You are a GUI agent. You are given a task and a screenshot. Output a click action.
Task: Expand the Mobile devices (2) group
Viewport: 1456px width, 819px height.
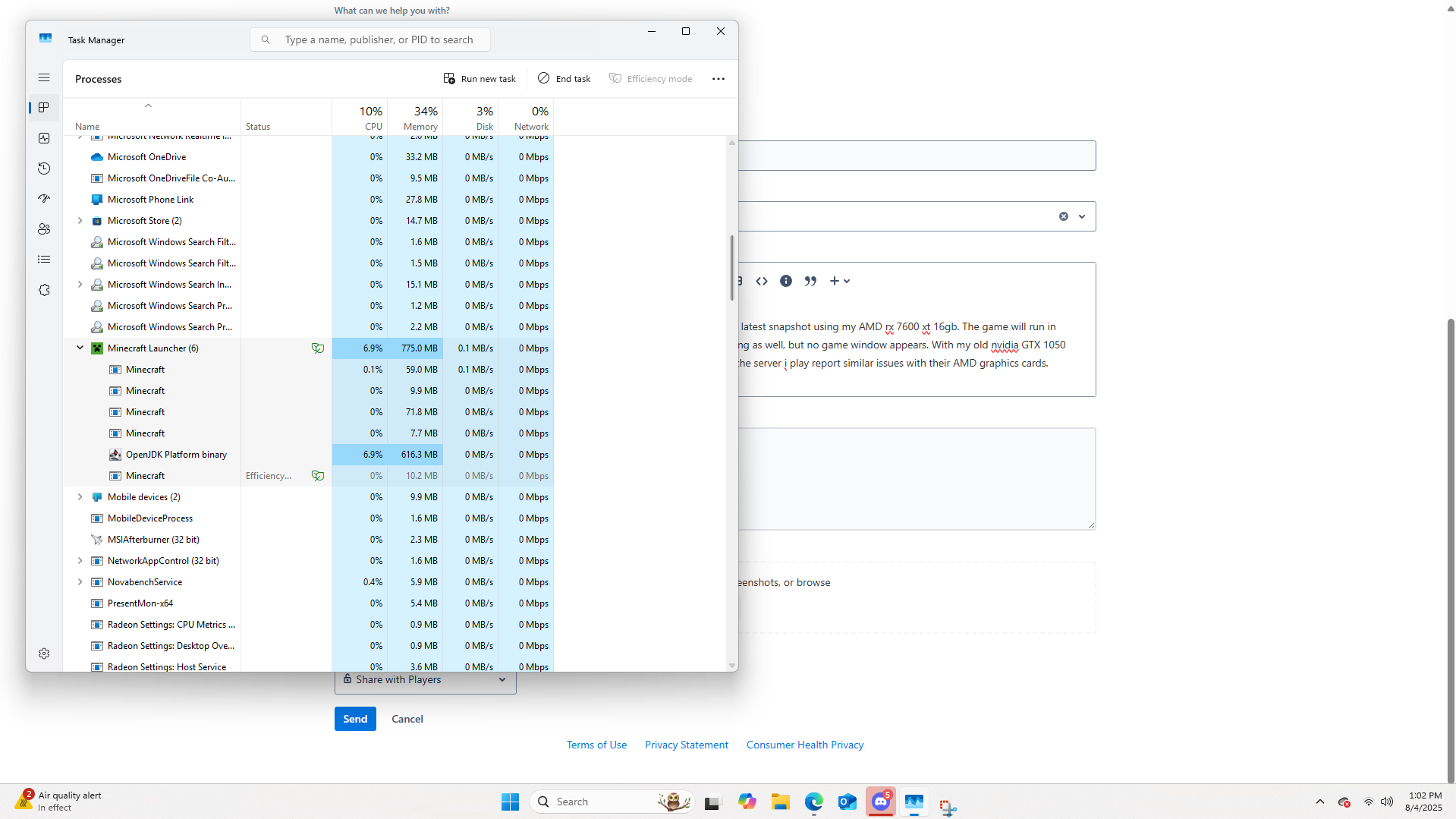coord(80,497)
